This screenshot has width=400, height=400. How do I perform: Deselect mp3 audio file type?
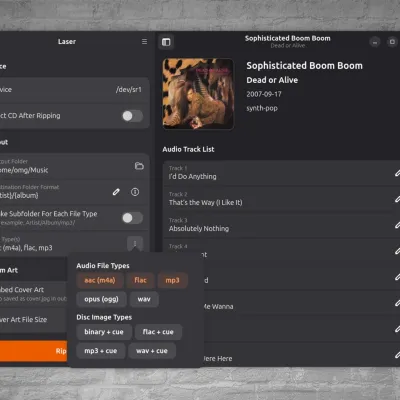coord(172,280)
